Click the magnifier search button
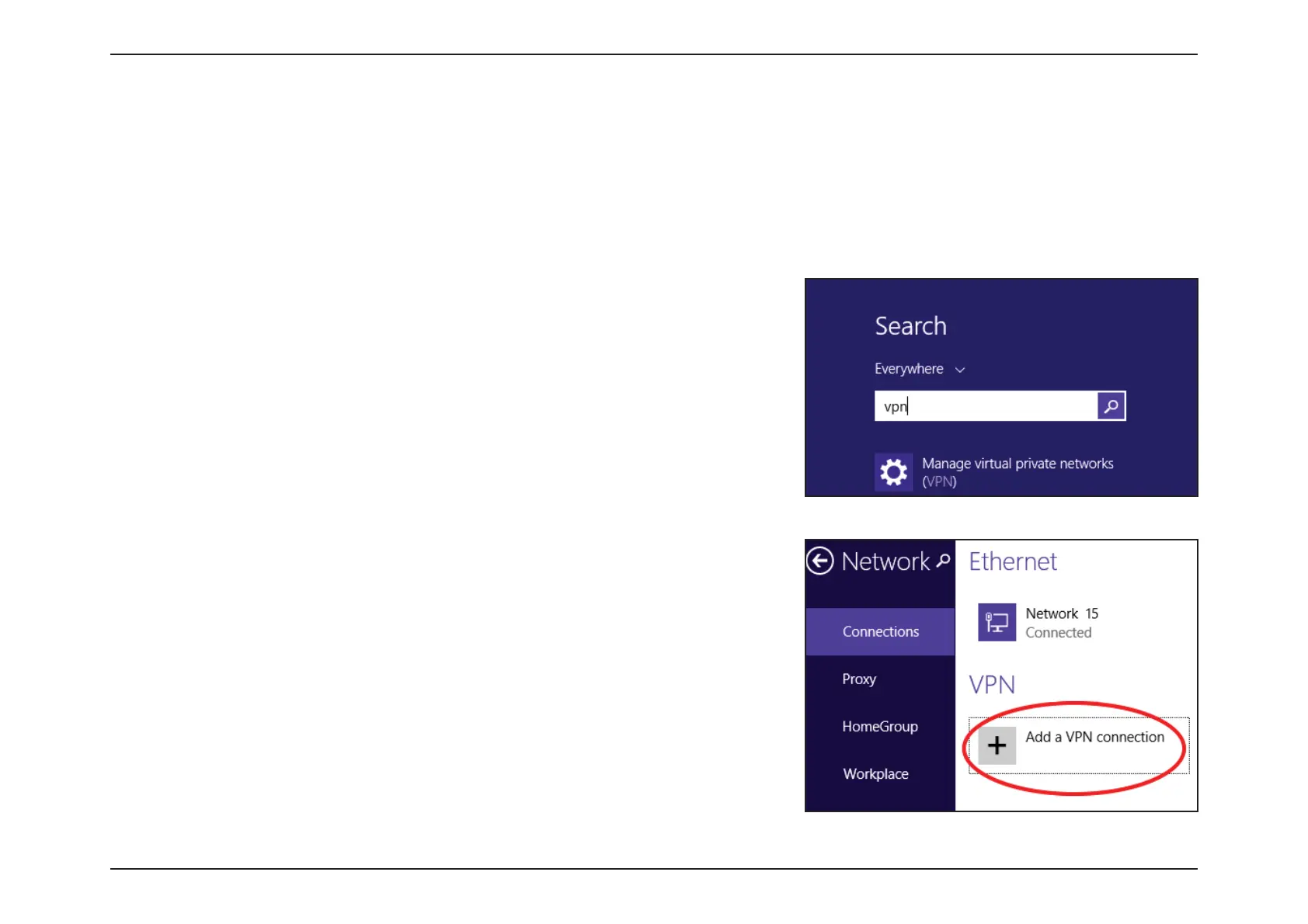 click(x=1111, y=406)
